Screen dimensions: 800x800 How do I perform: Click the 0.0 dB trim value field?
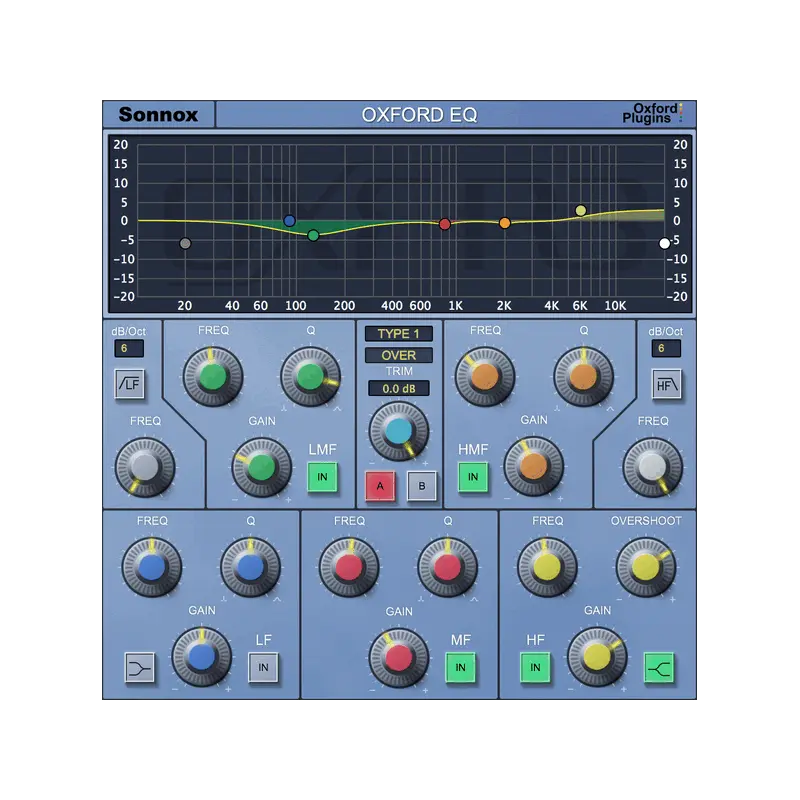coord(398,389)
